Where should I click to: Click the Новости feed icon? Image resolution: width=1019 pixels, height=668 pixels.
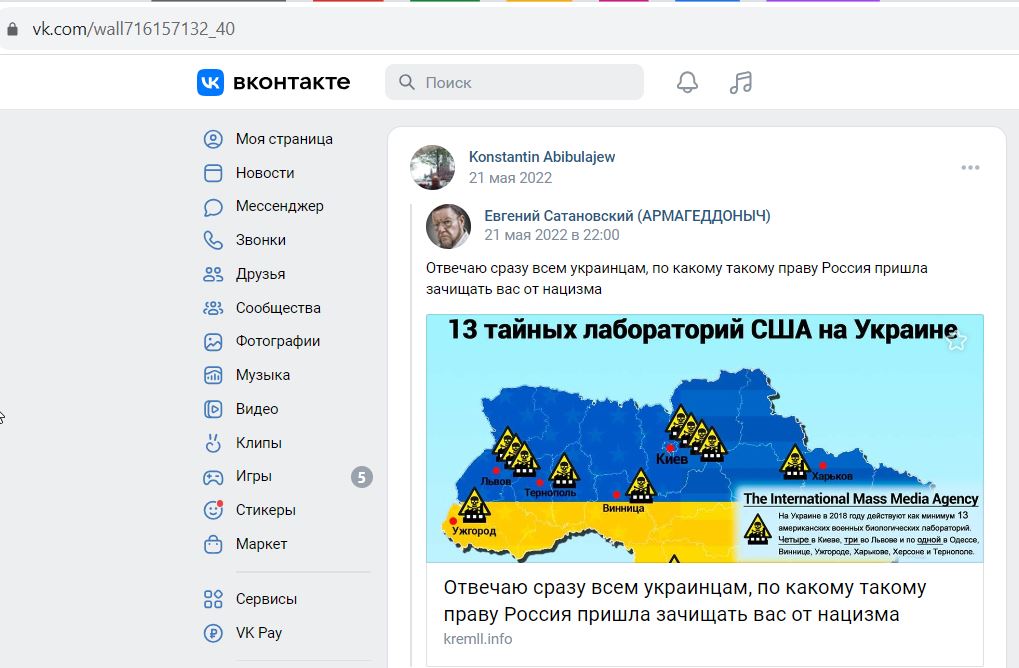click(213, 173)
